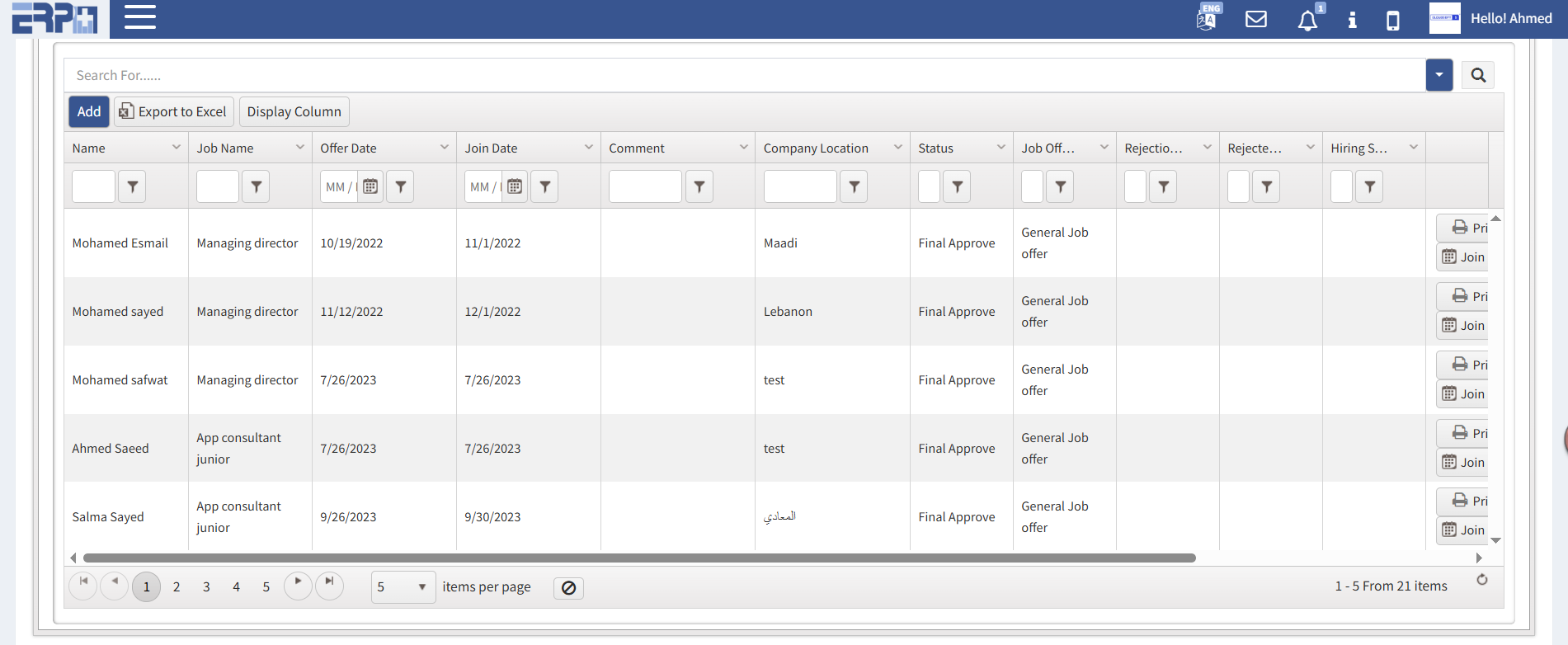The height and width of the screenshot is (645, 1568).
Task: Open Offer Date calendar picker
Action: coord(370,186)
